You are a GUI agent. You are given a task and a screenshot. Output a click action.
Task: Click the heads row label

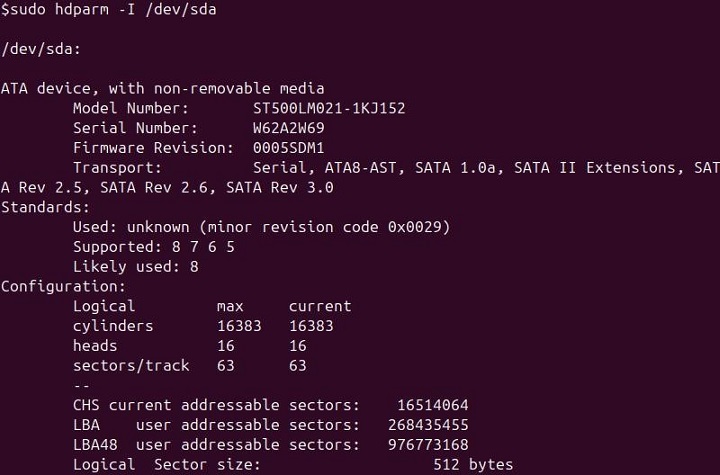pyautogui.click(x=96, y=346)
